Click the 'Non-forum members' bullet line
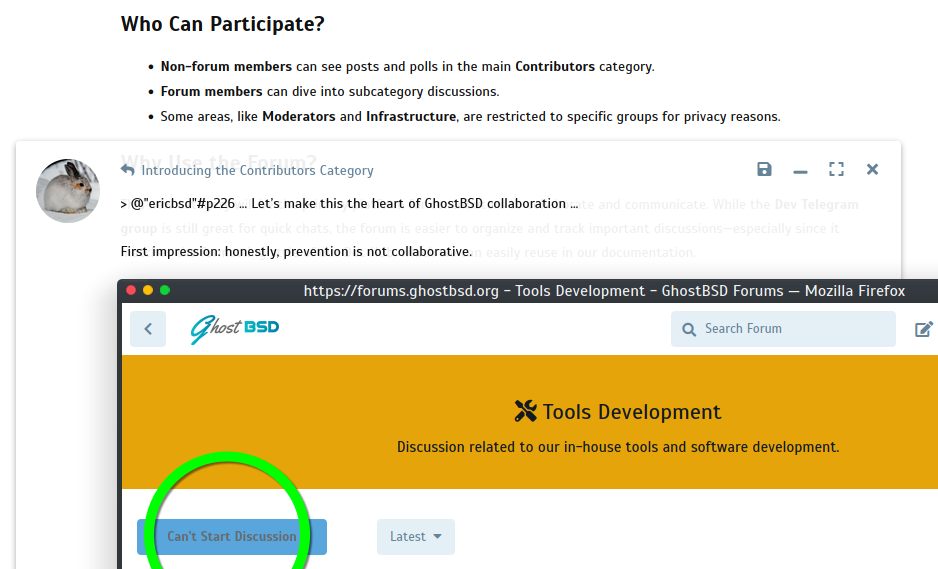This screenshot has width=938, height=569. point(407,66)
